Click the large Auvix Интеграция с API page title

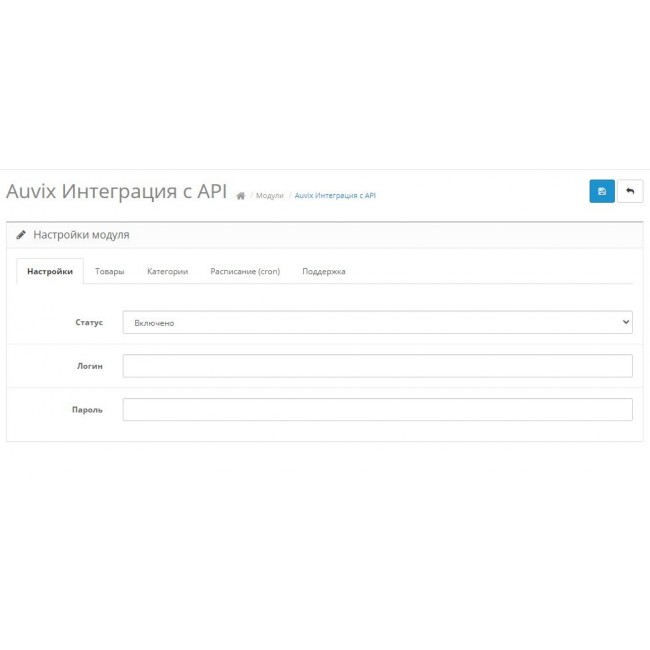point(116,191)
